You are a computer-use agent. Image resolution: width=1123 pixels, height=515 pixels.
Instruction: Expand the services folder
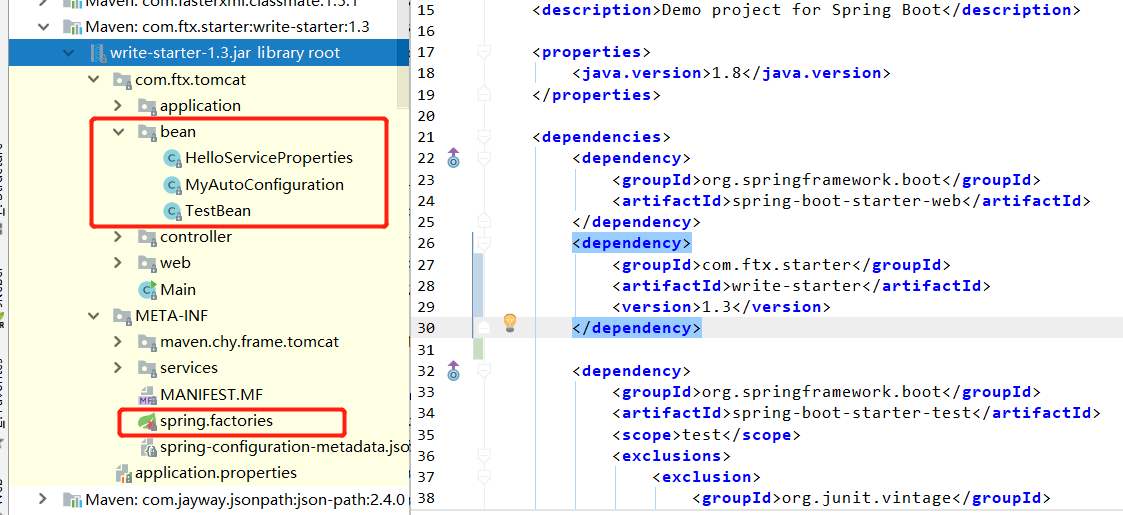[x=119, y=368]
